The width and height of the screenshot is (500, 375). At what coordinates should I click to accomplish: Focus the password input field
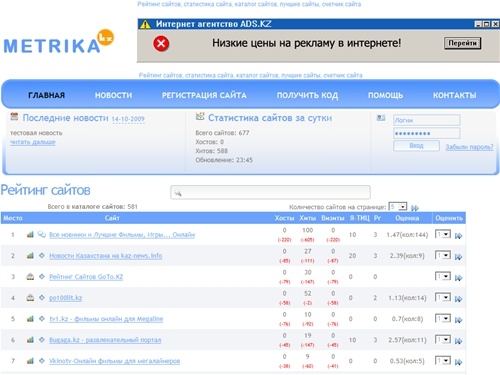coord(427,133)
